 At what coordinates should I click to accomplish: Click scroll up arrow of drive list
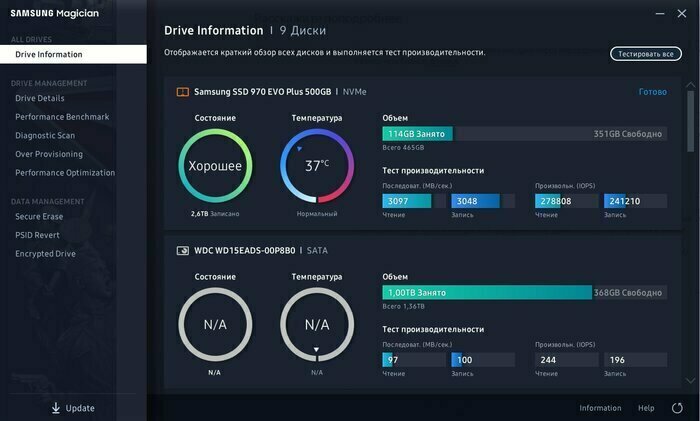691,84
